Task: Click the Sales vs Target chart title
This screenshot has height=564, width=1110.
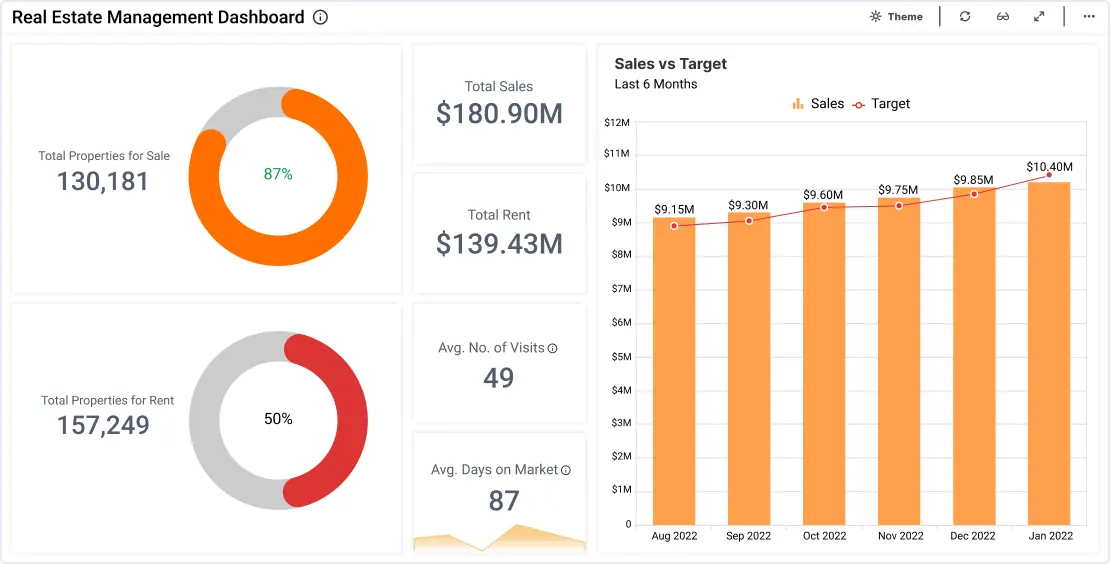Action: [670, 64]
